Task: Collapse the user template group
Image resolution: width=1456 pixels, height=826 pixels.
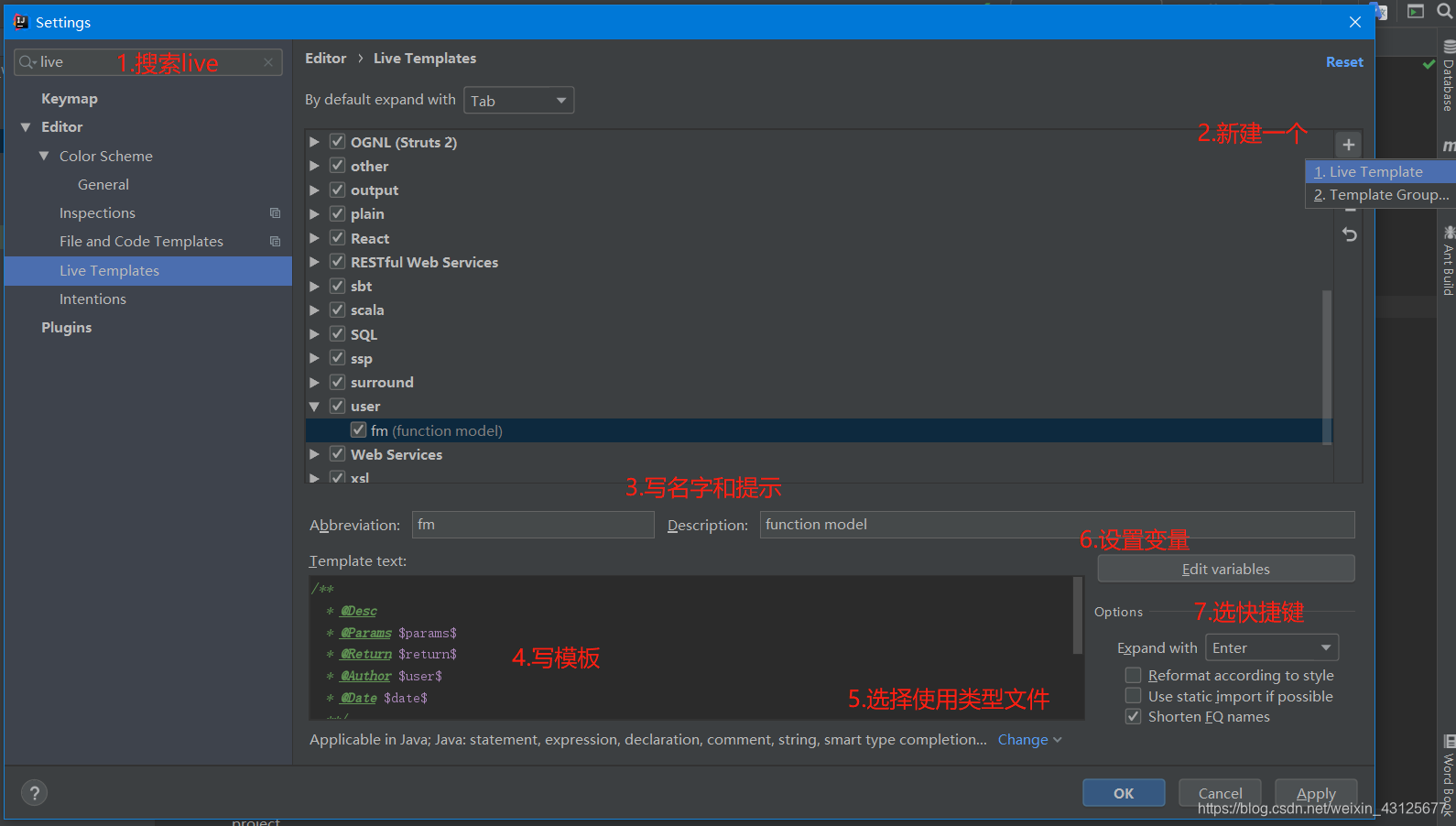Action: coord(314,407)
